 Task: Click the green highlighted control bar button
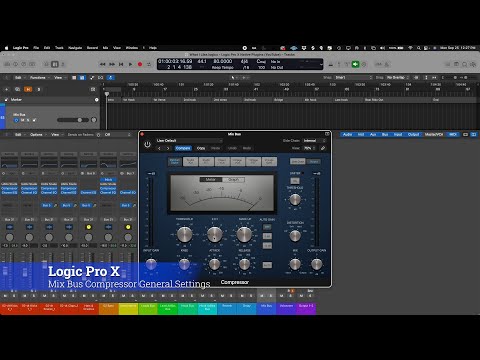point(355,64)
